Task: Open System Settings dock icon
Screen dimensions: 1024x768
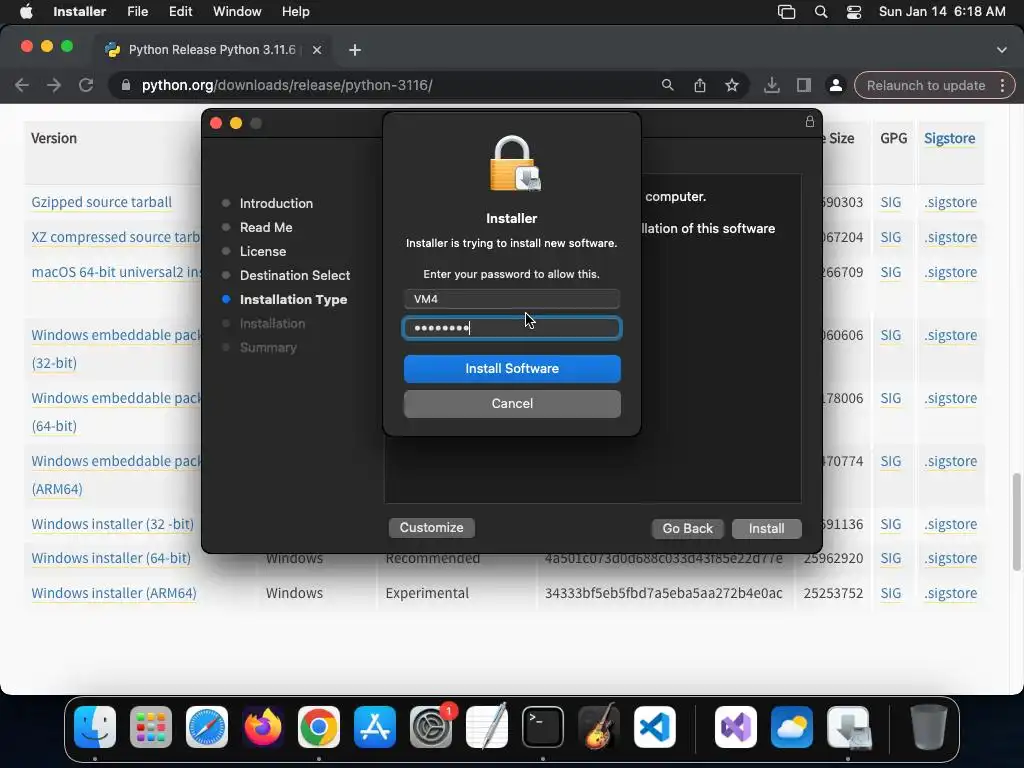Action: [431, 727]
